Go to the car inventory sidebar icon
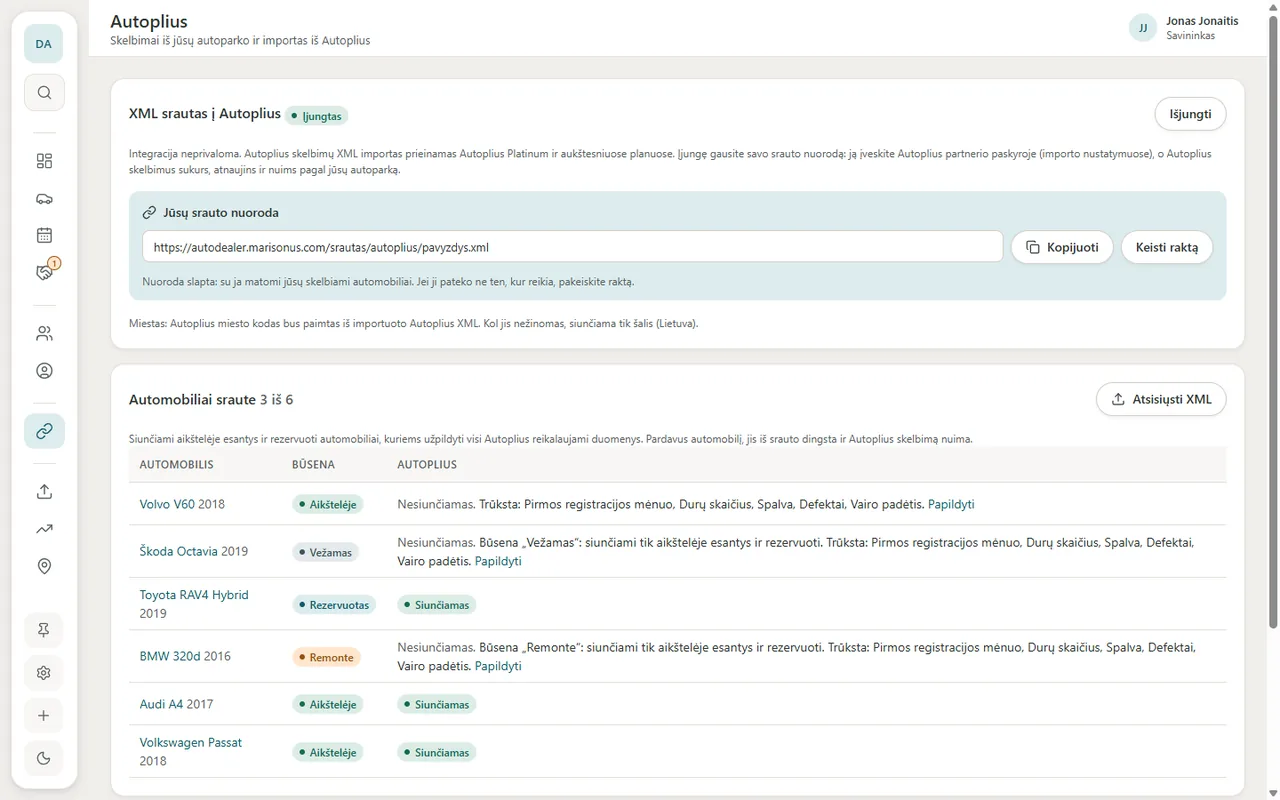Viewport: 1280px width, 800px height. click(x=44, y=198)
